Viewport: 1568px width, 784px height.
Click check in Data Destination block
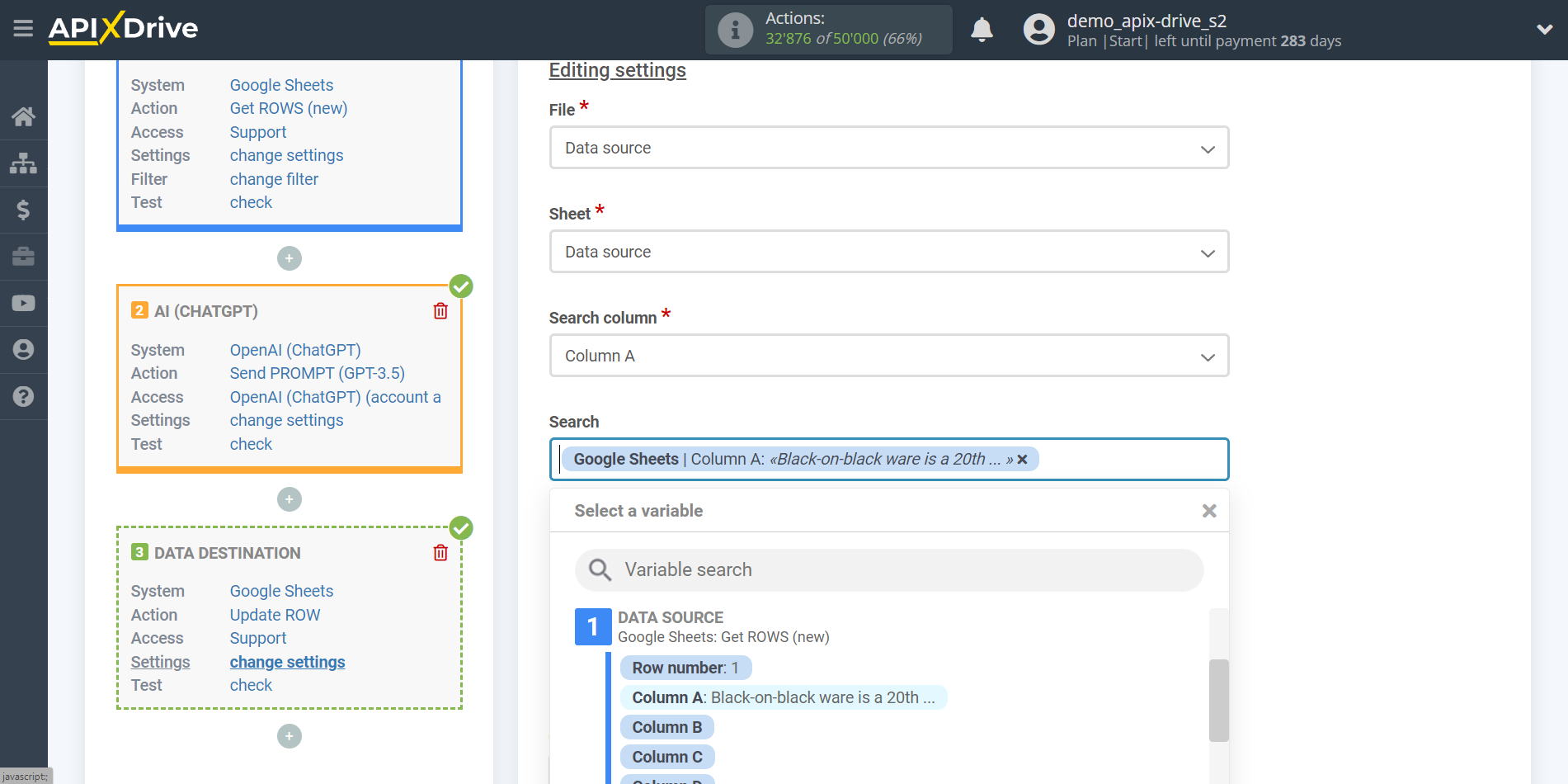coord(251,685)
